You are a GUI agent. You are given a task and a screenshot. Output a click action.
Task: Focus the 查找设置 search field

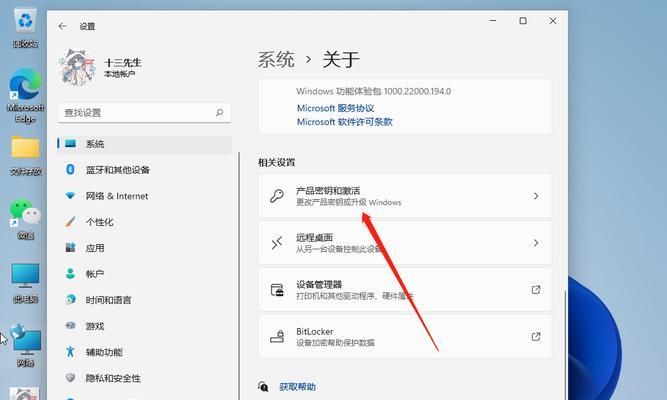point(144,113)
